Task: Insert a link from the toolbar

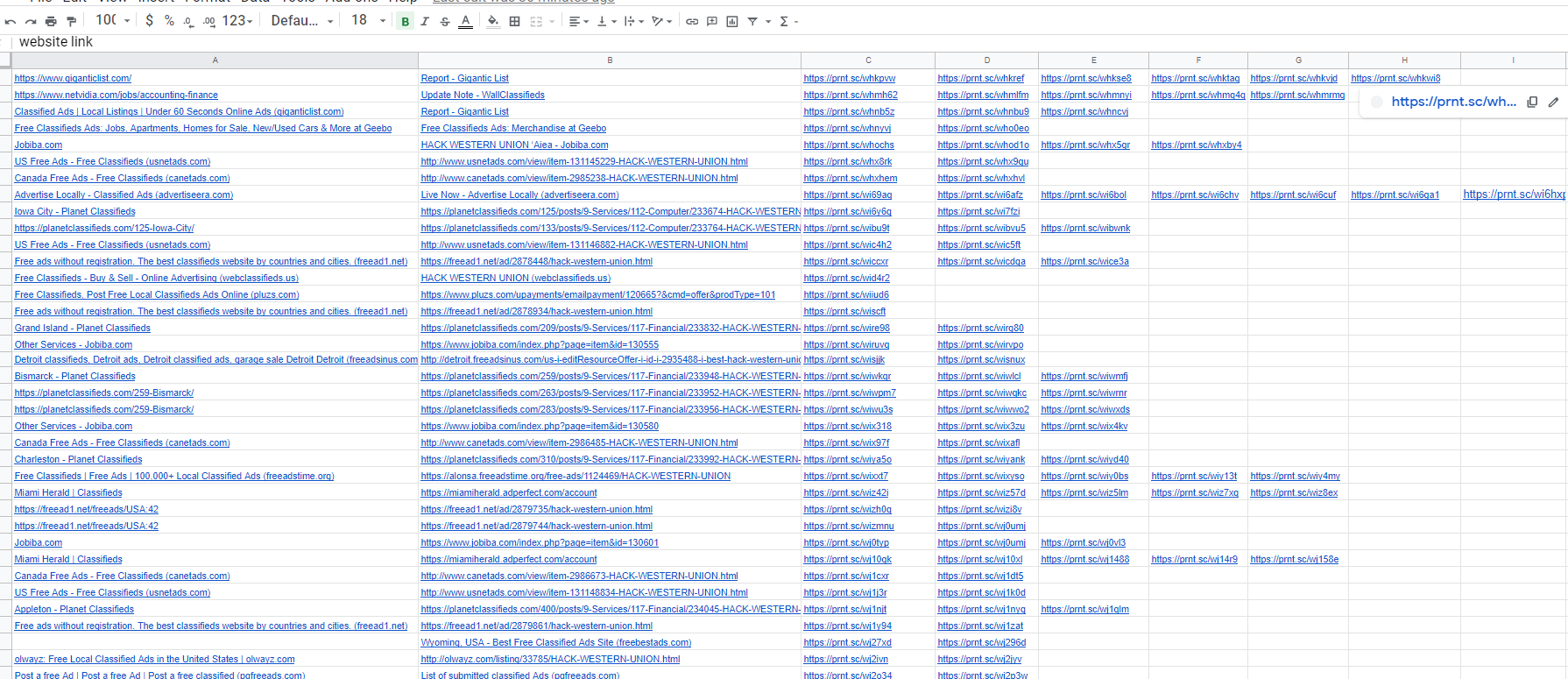Action: point(692,21)
